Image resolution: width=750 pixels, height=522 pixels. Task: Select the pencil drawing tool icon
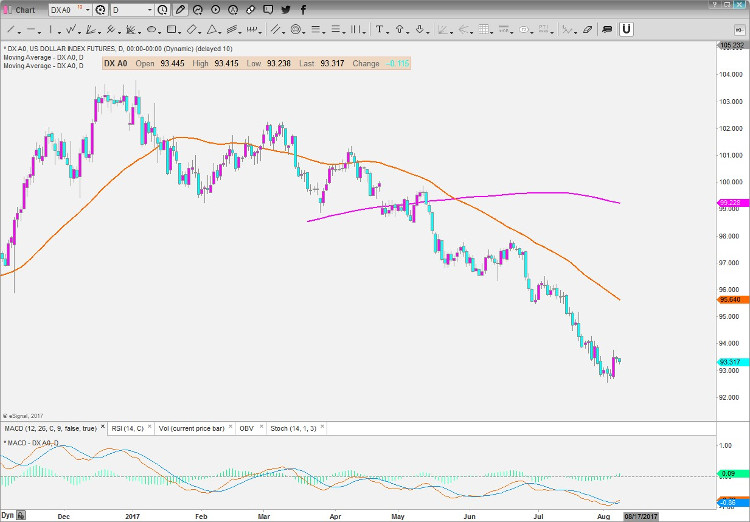(x=180, y=10)
